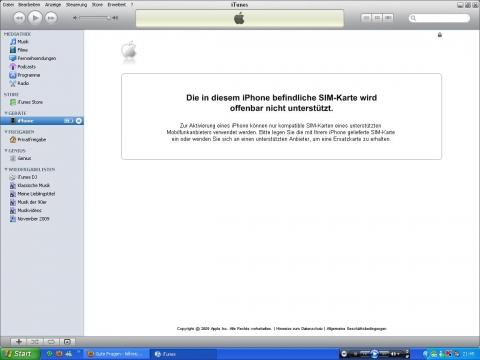Toggle repeat playback
480x360 pixels.
pos(51,341)
